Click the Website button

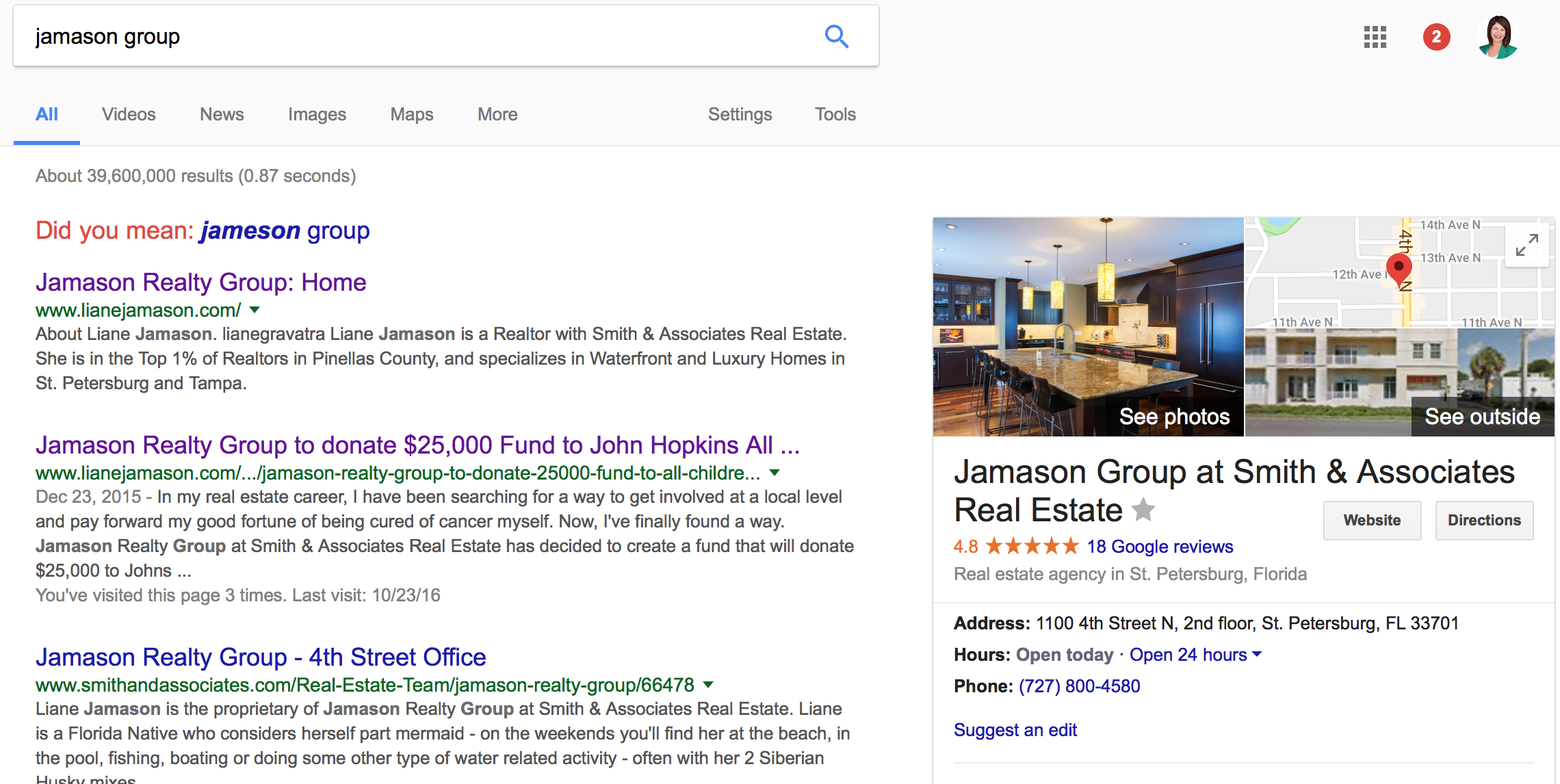coord(1372,521)
